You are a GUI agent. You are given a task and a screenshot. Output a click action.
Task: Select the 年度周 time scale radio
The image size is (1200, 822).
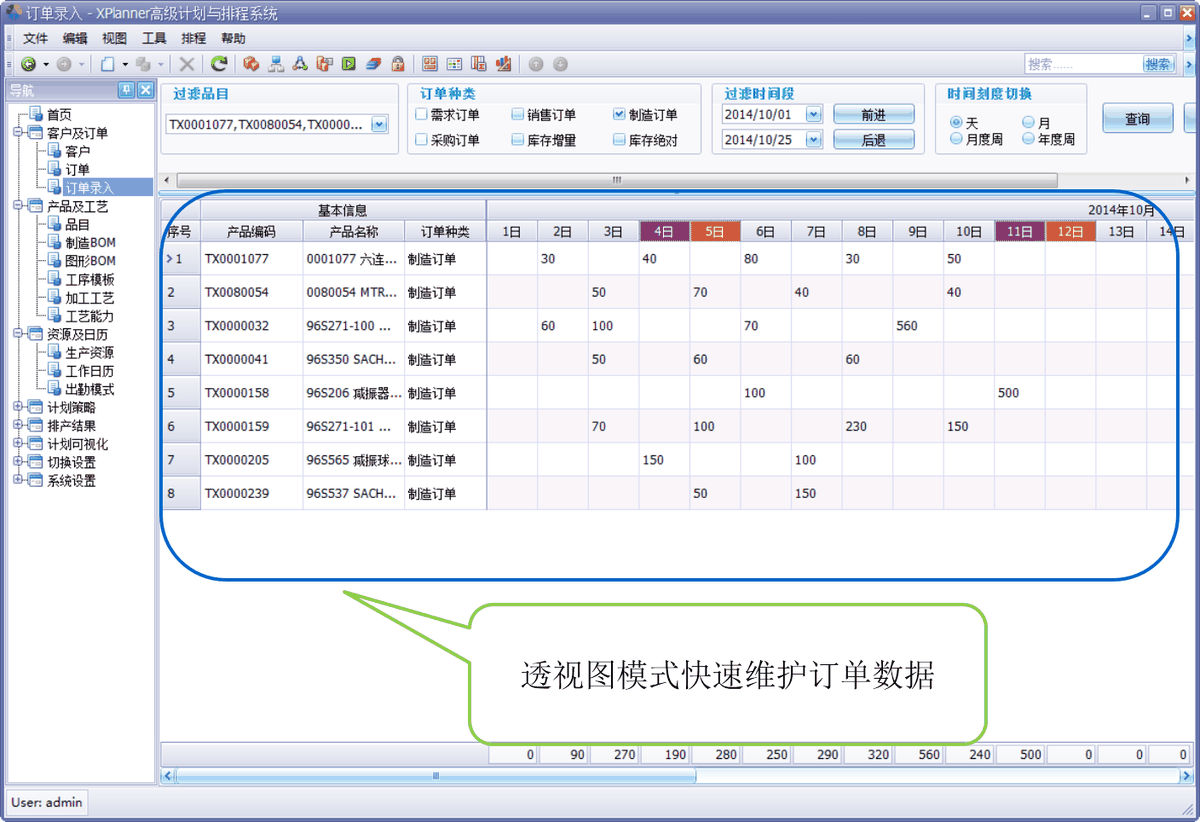click(1028, 139)
